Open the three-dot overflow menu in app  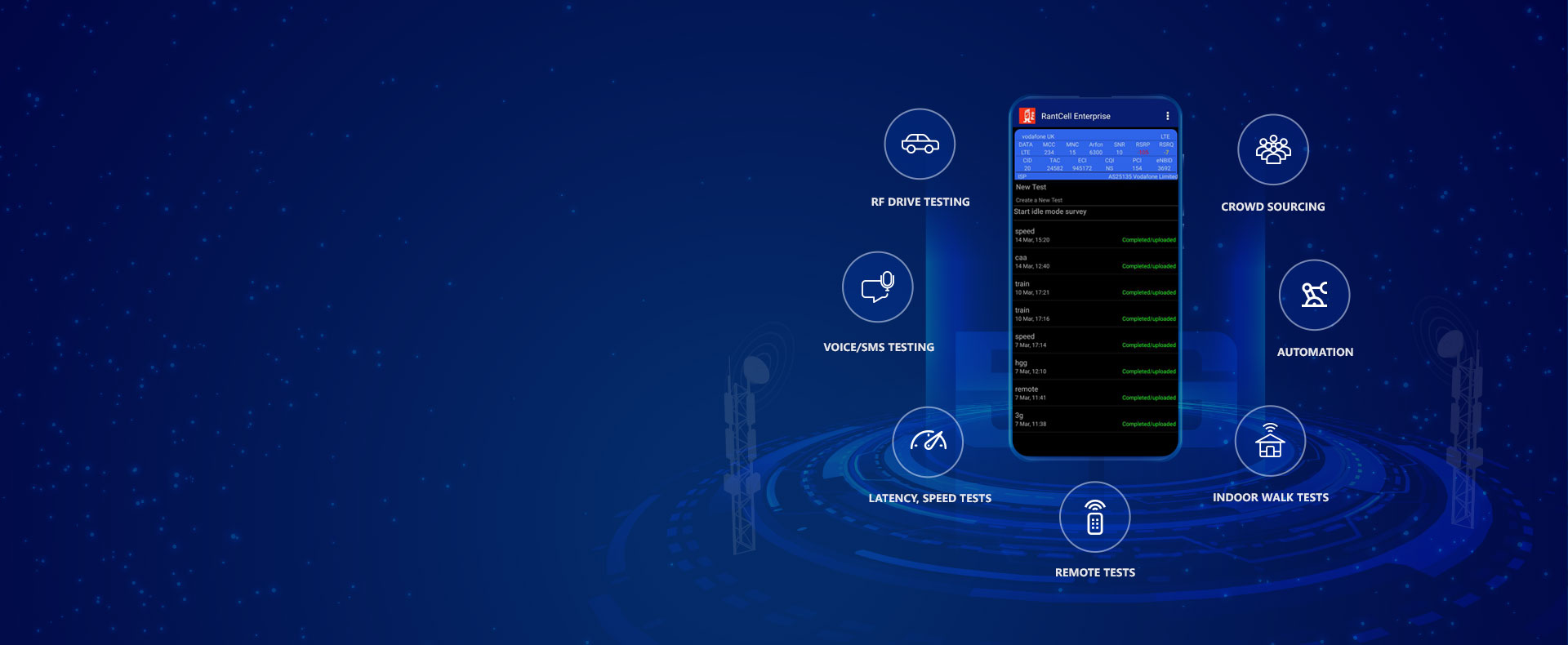click(x=1167, y=116)
